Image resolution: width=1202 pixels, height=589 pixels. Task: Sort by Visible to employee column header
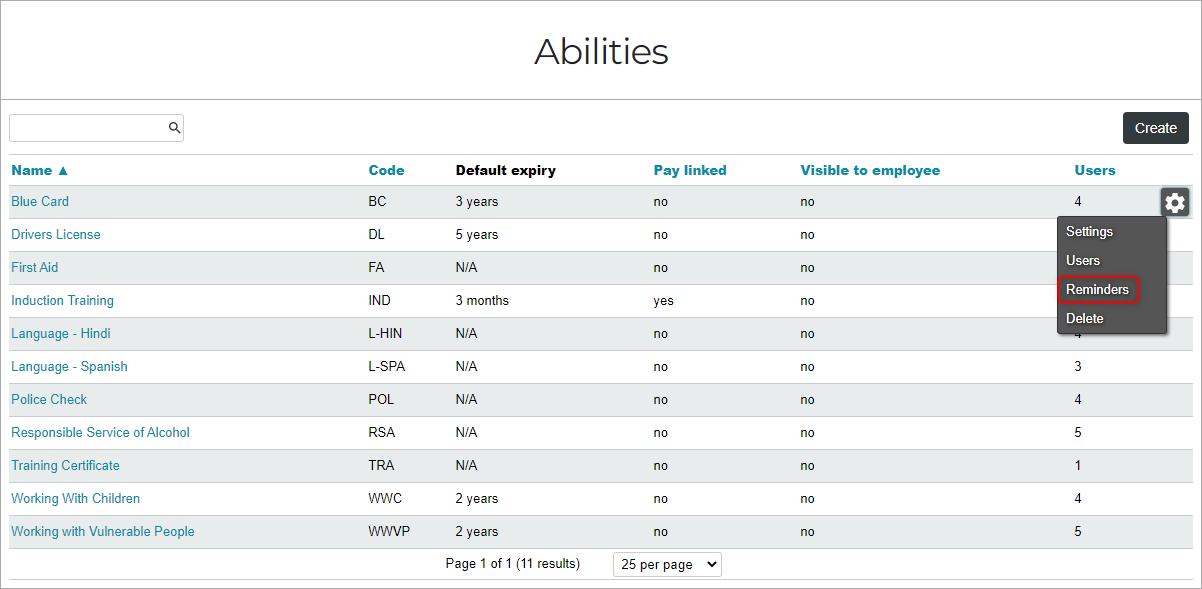pyautogui.click(x=870, y=170)
